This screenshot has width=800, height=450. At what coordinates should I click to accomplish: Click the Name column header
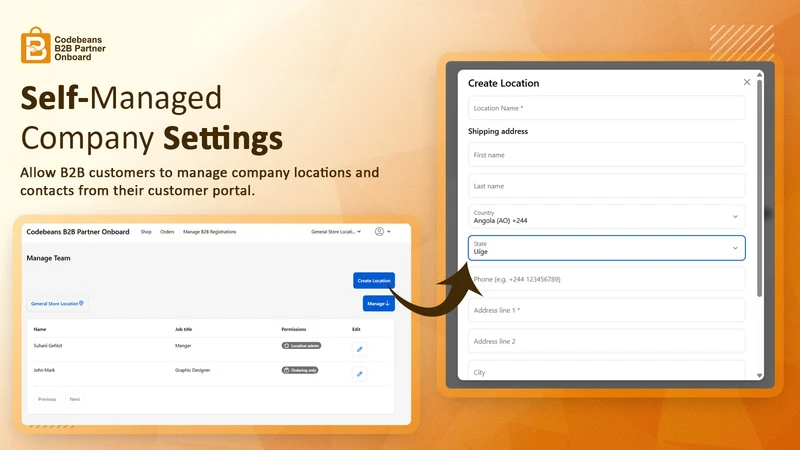[40, 329]
